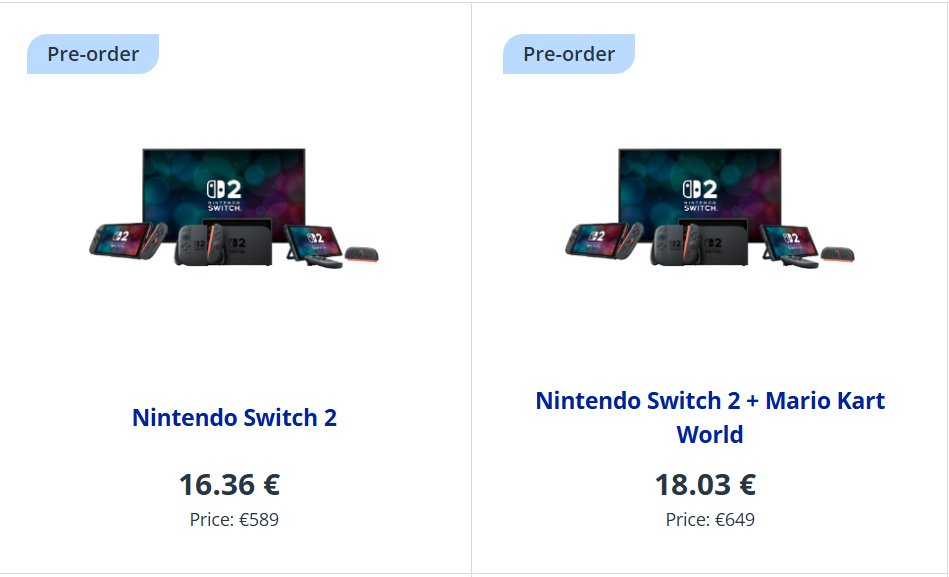The image size is (949, 577).
Task: Click the 16.36 € monthly price
Action: (x=229, y=484)
